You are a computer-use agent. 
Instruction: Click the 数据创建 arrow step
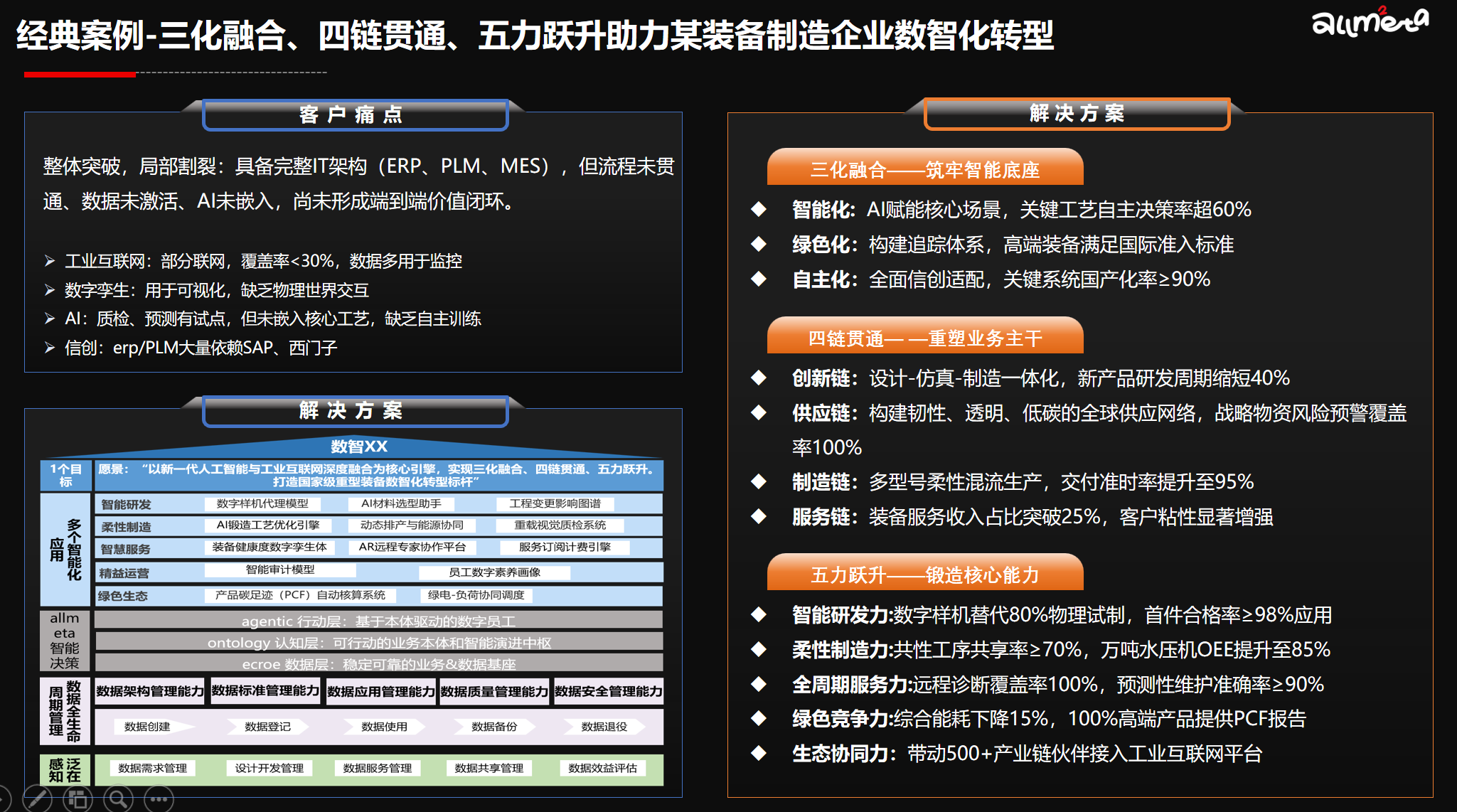149,727
